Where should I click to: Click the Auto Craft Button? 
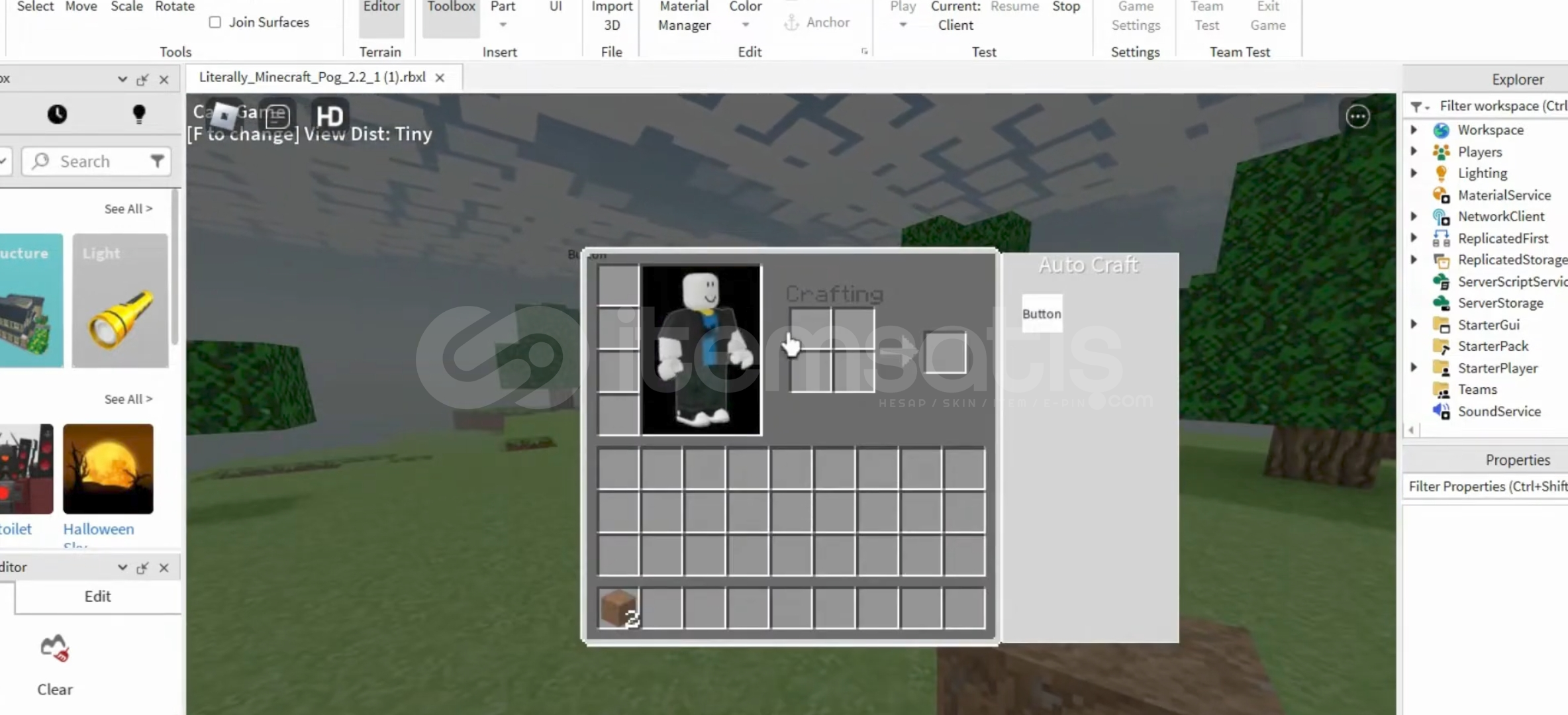click(x=1042, y=314)
